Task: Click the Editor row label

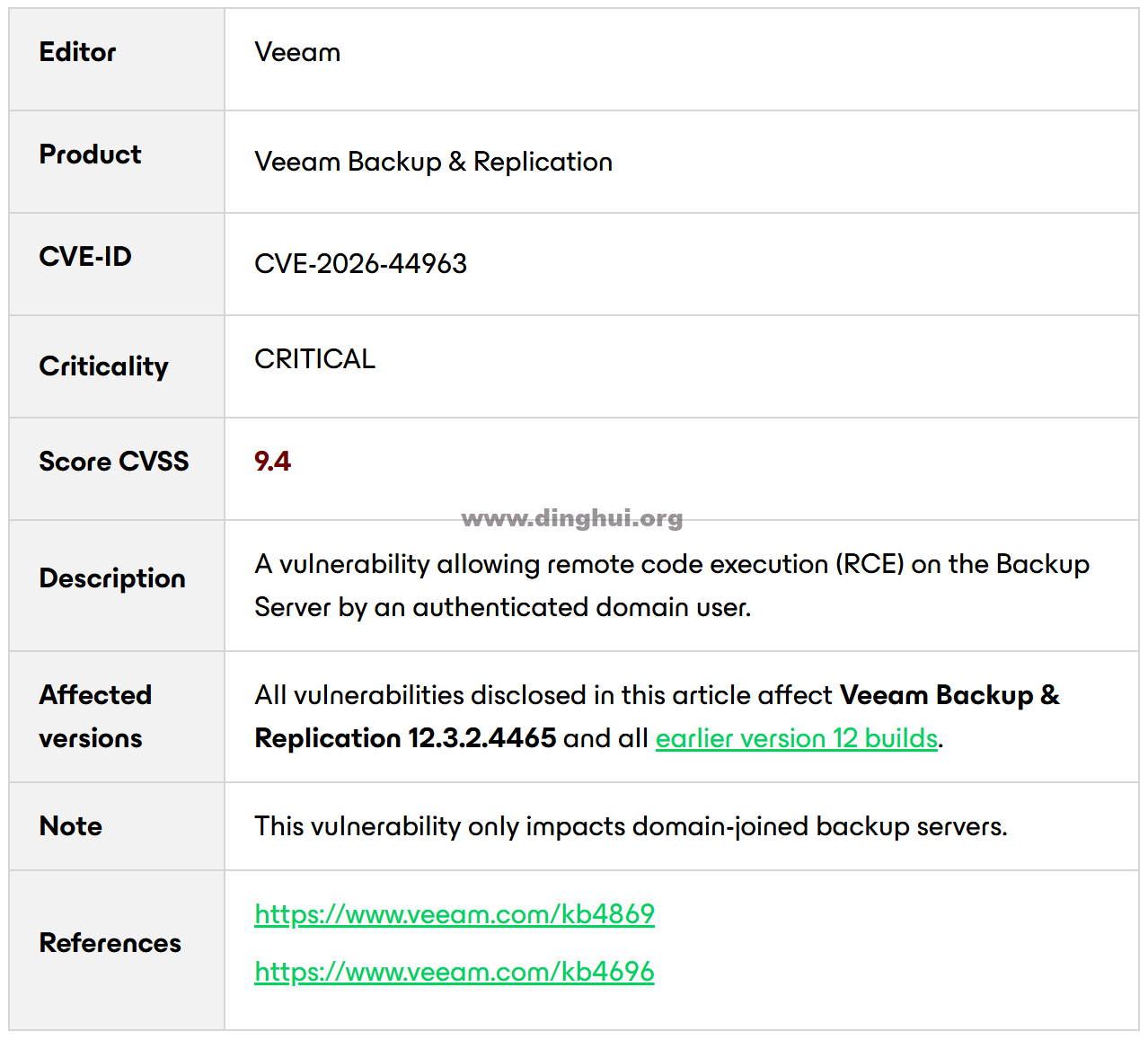Action: (x=77, y=52)
